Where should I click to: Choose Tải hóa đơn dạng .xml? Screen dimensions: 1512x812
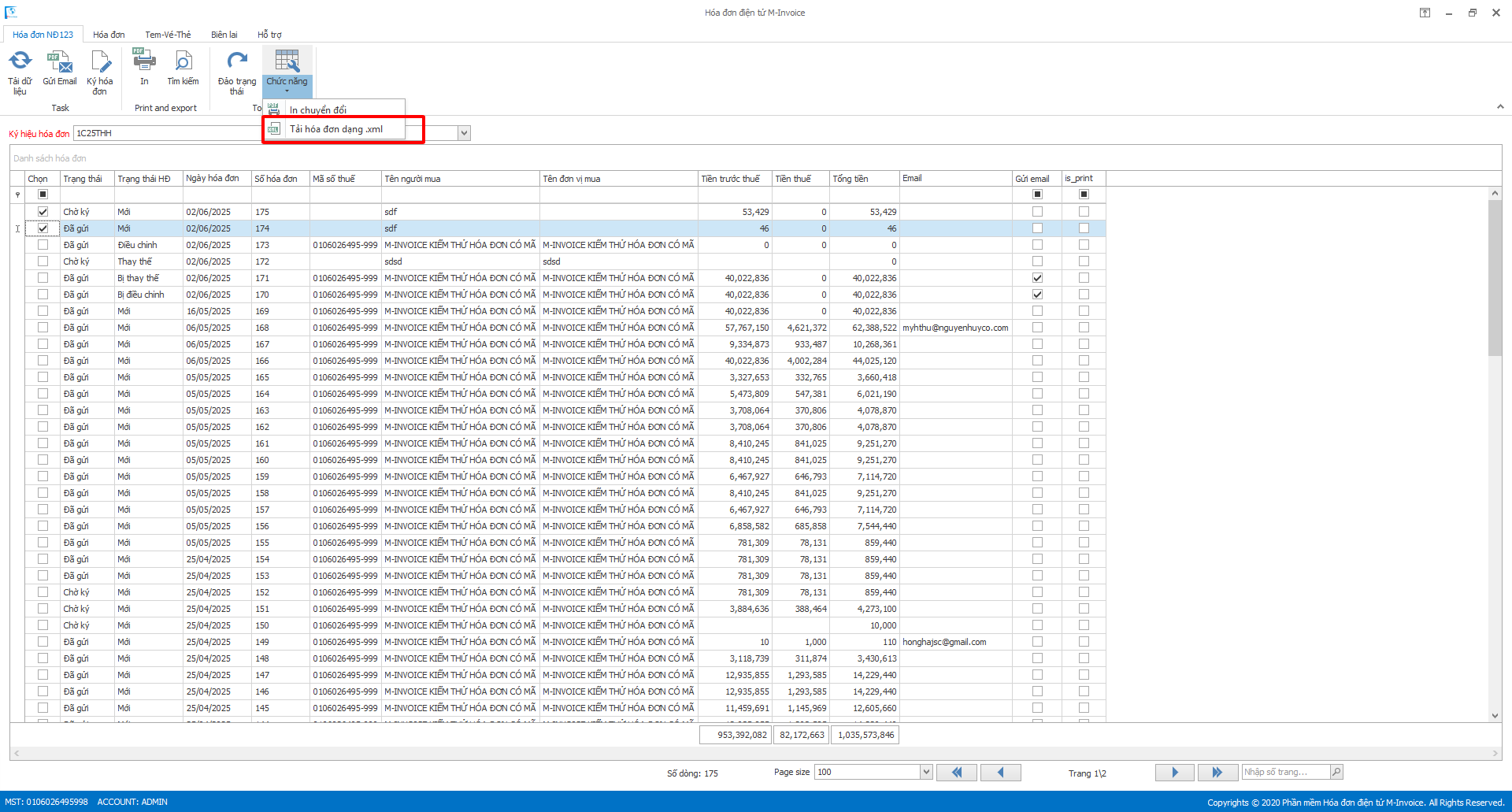point(336,129)
